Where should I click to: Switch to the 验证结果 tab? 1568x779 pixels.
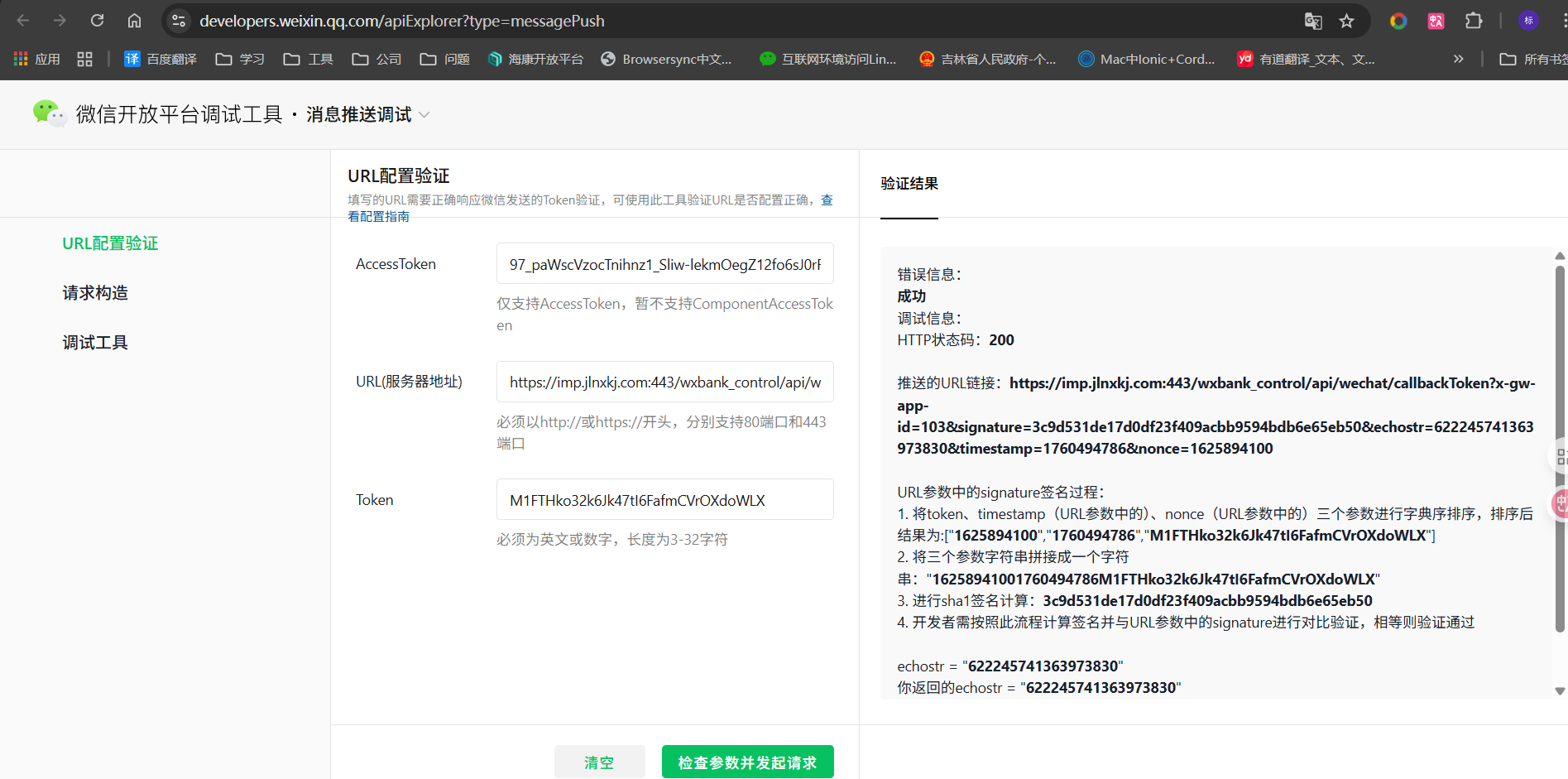tap(909, 184)
